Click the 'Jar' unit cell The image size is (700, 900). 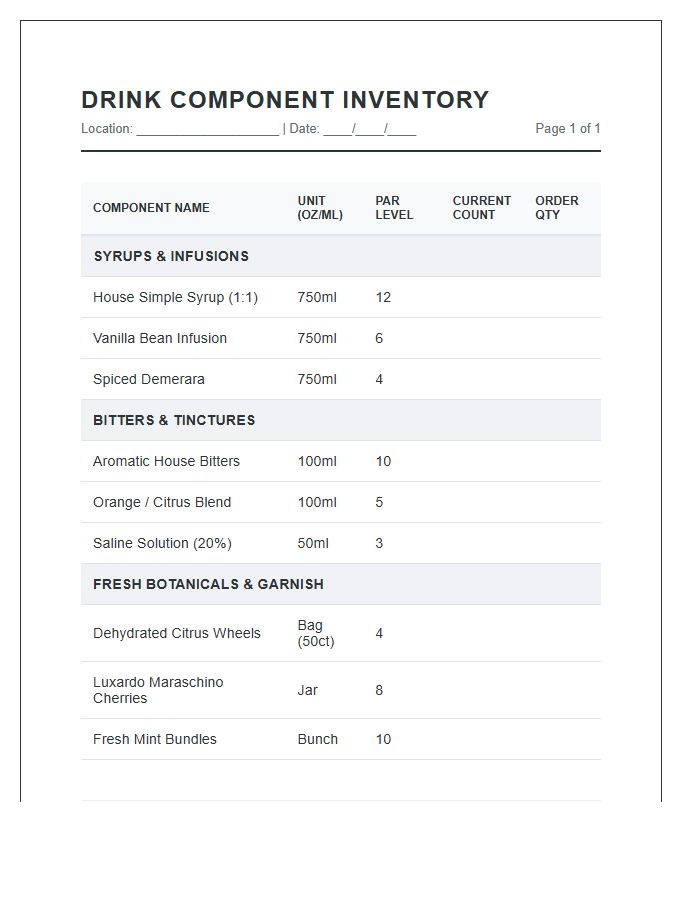[308, 690]
